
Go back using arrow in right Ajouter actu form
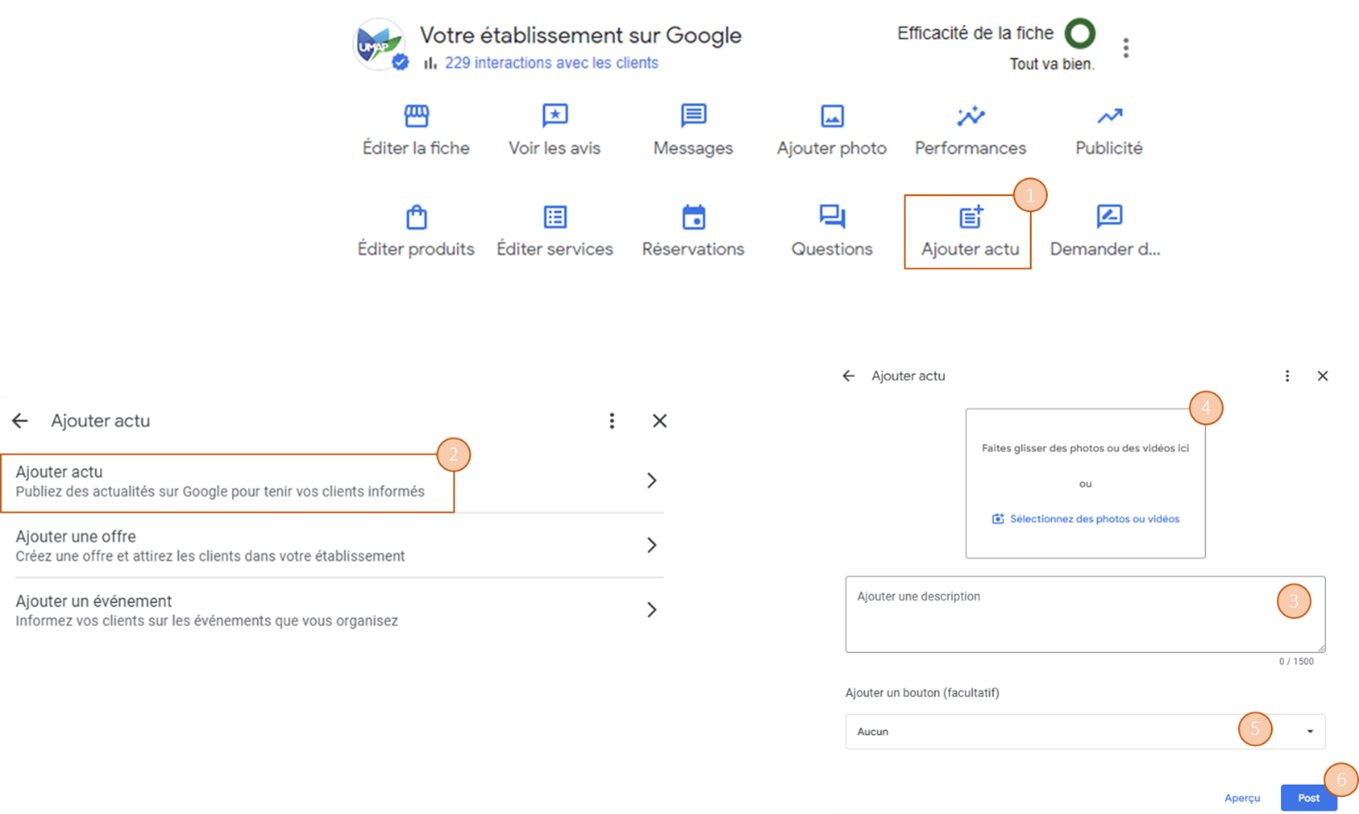pos(848,376)
